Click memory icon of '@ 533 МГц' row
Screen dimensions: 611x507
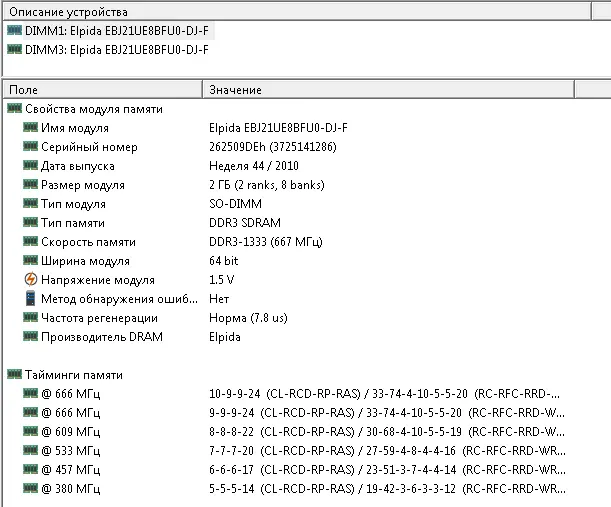[x=30, y=450]
